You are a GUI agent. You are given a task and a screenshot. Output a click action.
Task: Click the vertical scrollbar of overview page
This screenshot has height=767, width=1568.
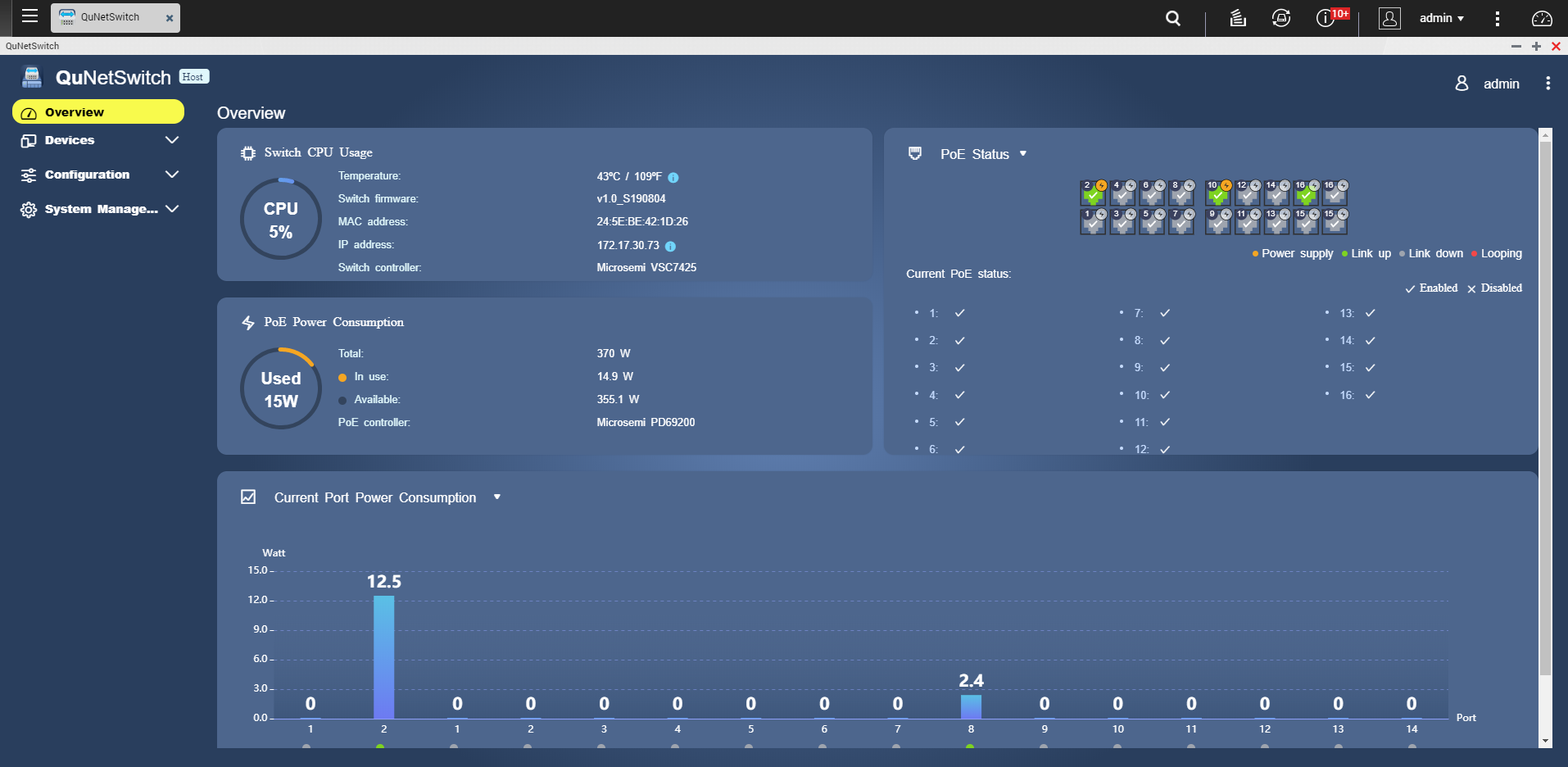pos(1545,410)
